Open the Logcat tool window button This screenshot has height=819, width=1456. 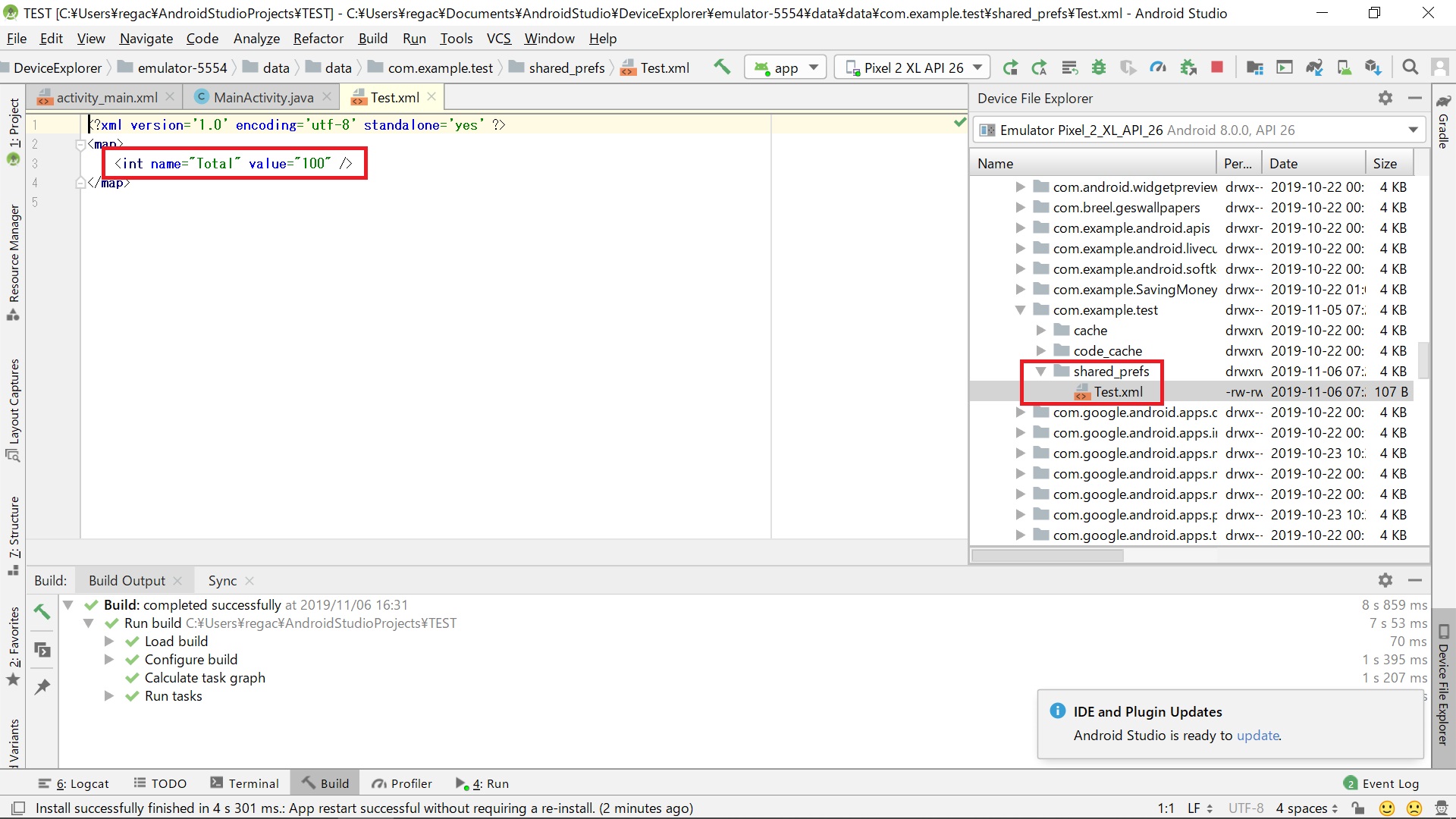[74, 783]
